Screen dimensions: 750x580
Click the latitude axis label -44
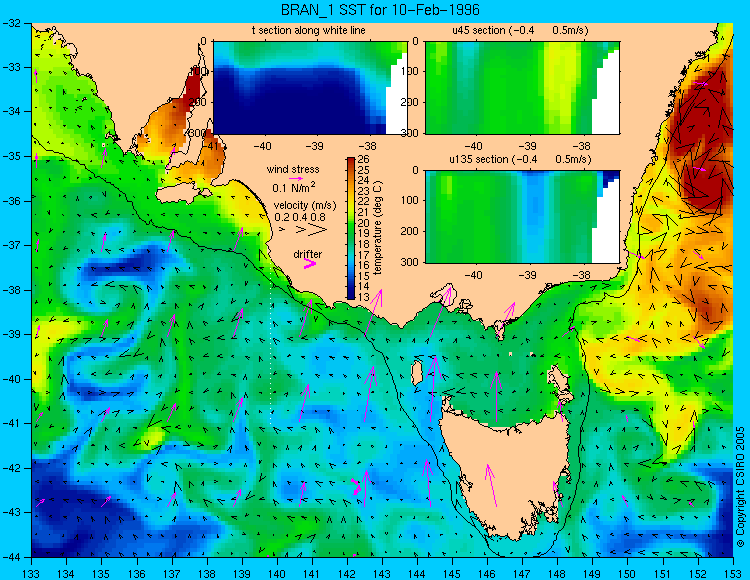(12, 557)
